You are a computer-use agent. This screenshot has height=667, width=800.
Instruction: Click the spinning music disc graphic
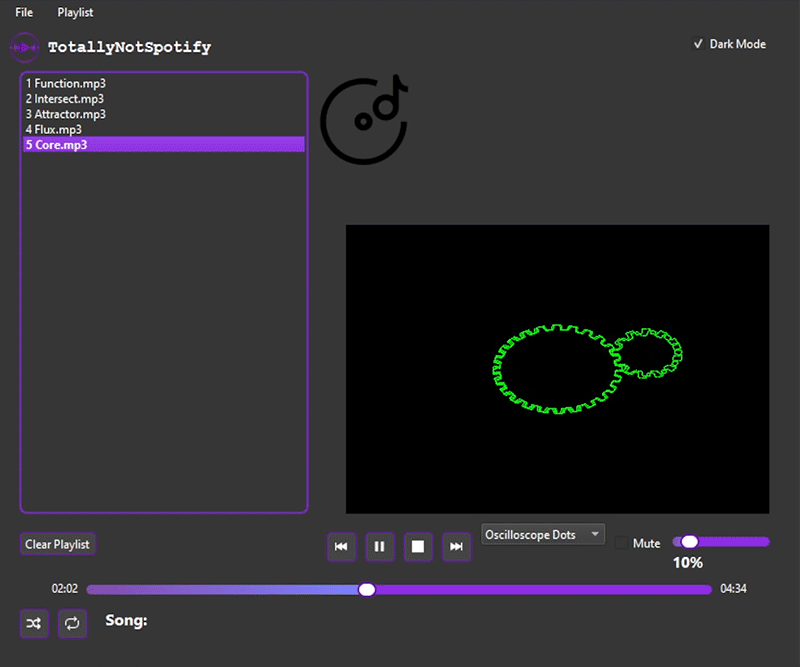pyautogui.click(x=364, y=118)
